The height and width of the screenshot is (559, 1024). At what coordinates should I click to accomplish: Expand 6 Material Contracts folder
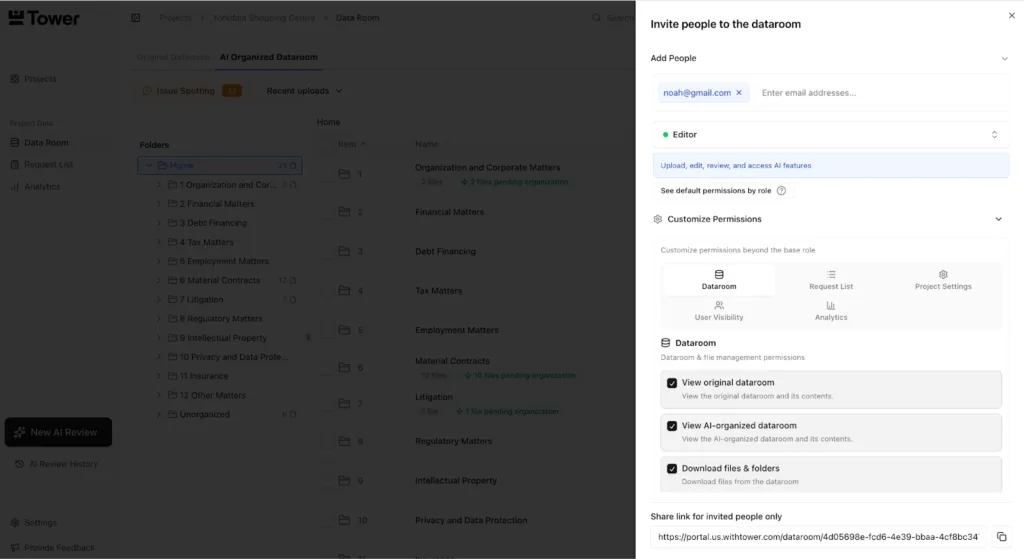click(159, 280)
